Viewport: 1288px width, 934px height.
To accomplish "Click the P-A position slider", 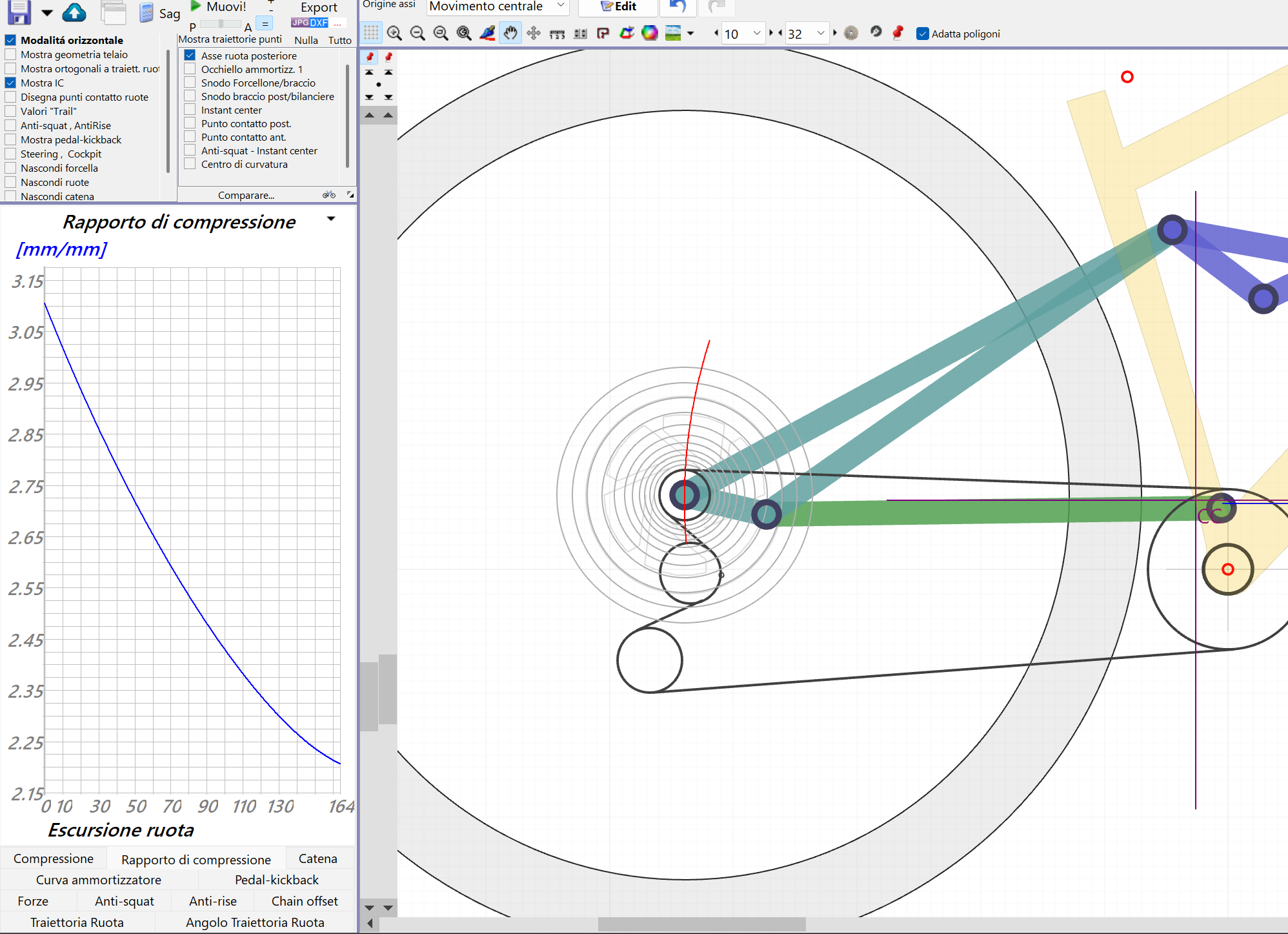I will pos(221,24).
